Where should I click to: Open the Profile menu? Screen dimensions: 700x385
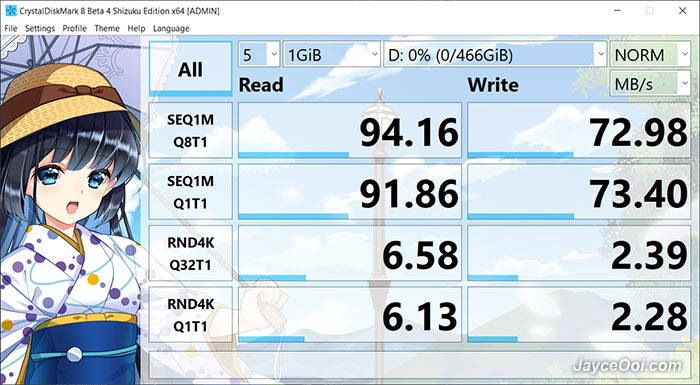(x=74, y=28)
